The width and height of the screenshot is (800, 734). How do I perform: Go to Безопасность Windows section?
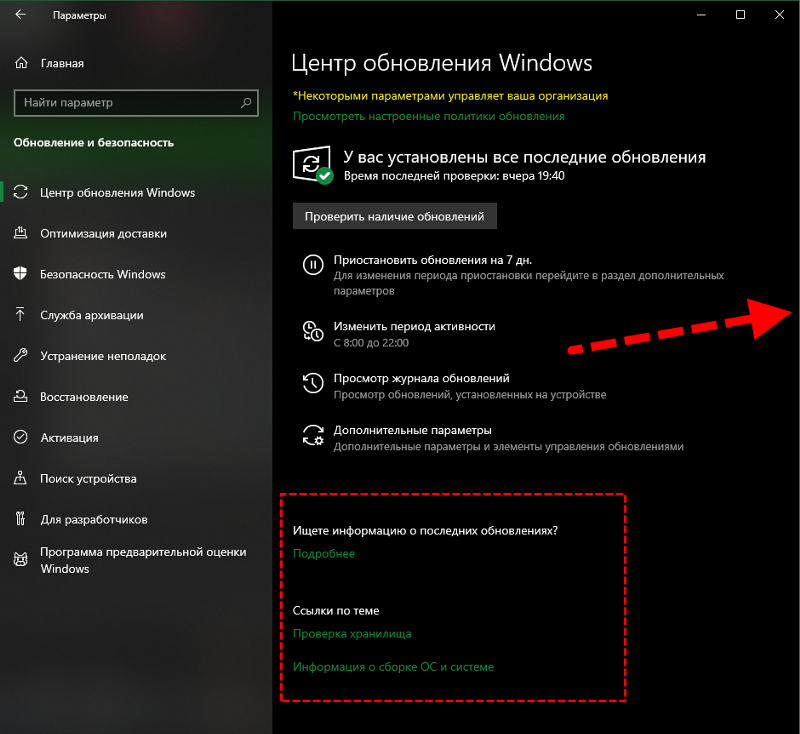pyautogui.click(x=103, y=274)
